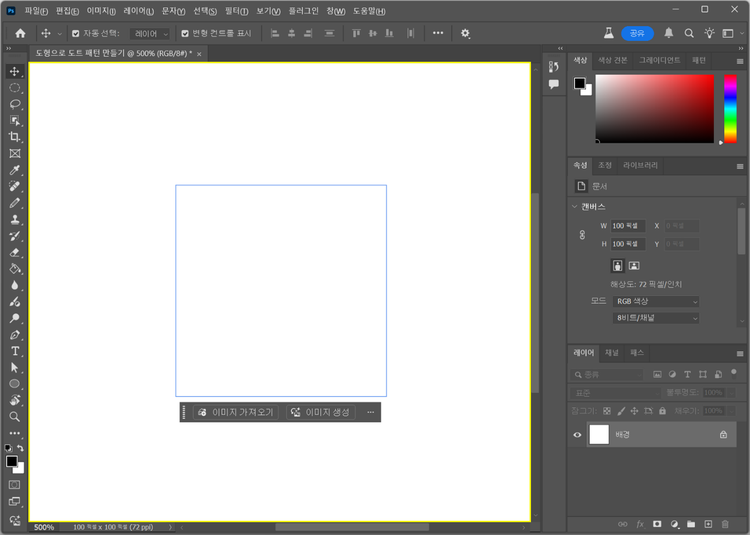
Task: Open the 필터 menu
Action: pos(237,9)
